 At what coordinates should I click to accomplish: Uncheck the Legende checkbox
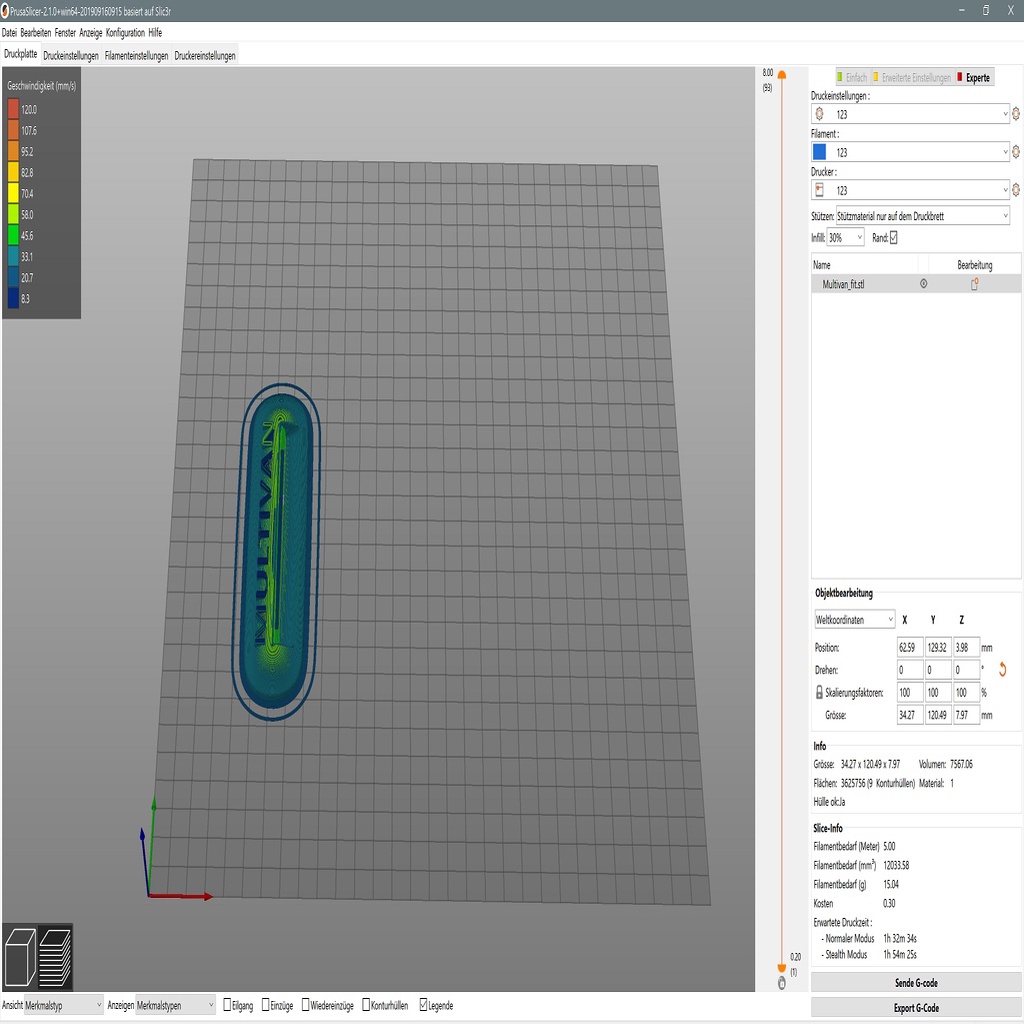425,1005
